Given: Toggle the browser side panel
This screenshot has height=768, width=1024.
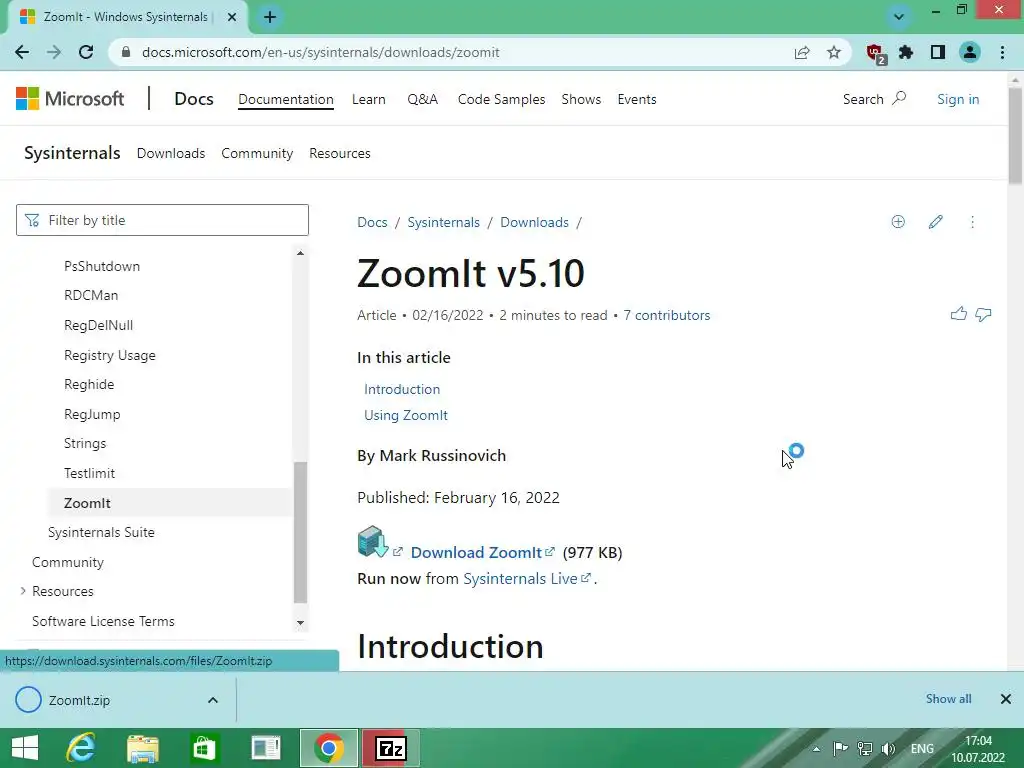Looking at the screenshot, I should (x=938, y=52).
